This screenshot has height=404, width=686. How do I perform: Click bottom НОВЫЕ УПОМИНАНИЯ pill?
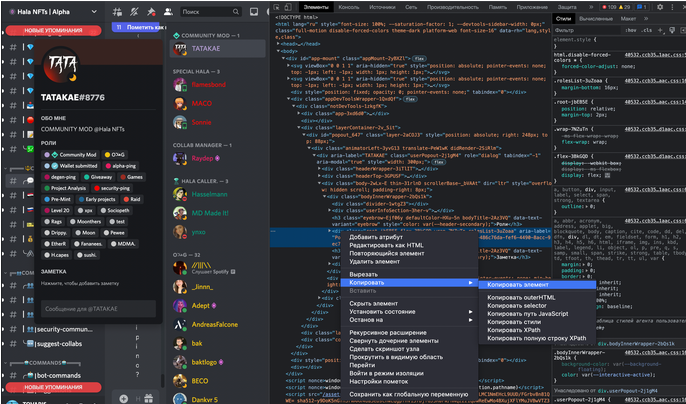(x=53, y=387)
